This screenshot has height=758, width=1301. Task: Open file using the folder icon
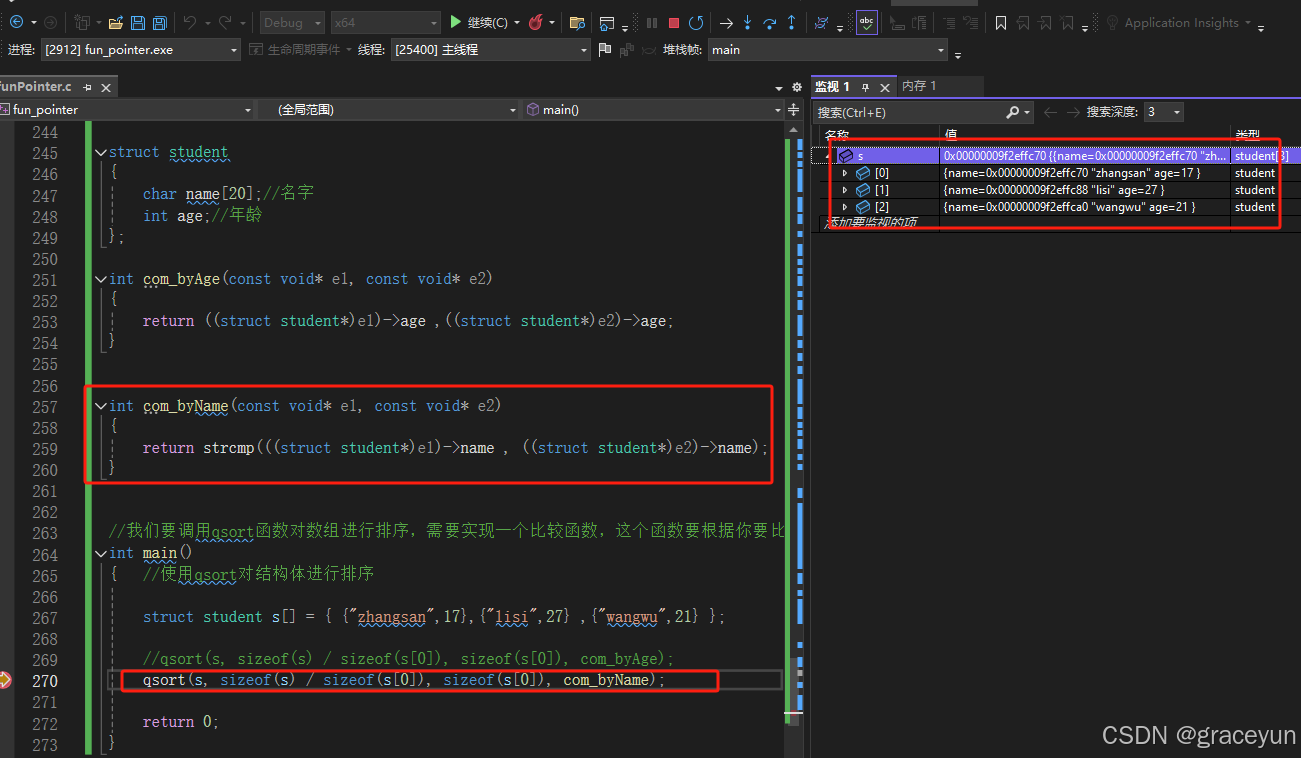[x=116, y=22]
